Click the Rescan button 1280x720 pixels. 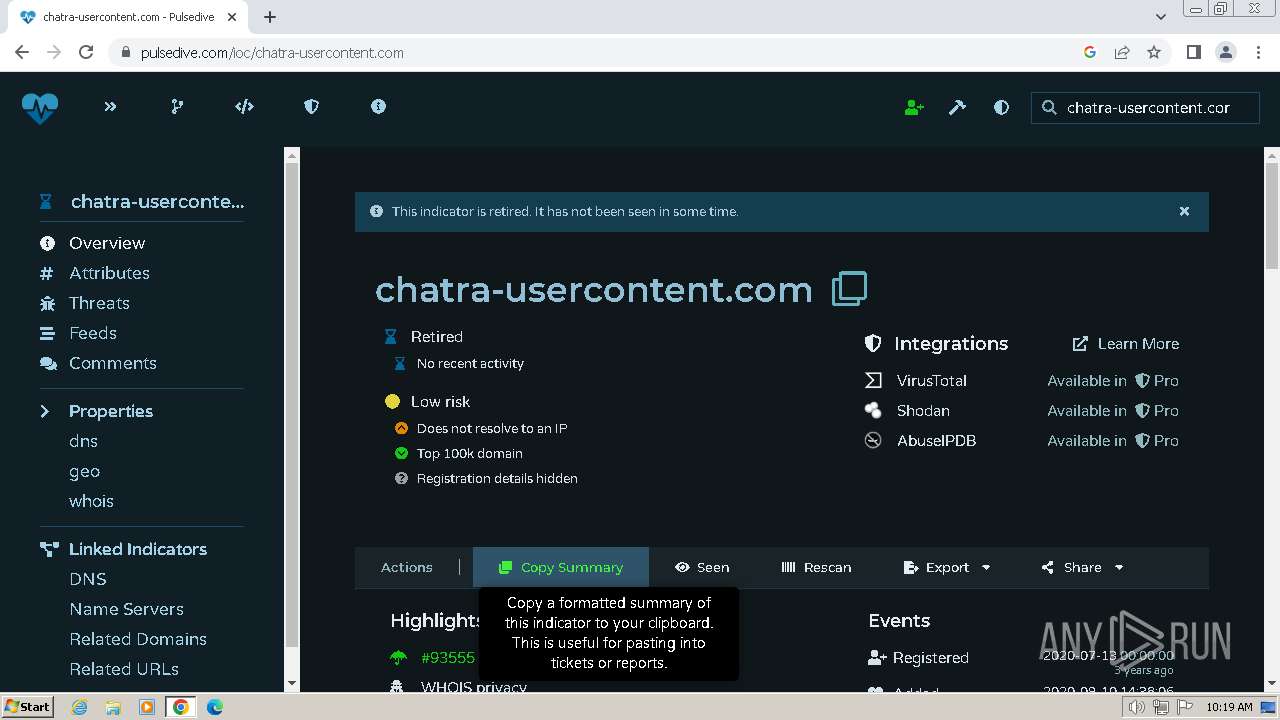coord(816,567)
